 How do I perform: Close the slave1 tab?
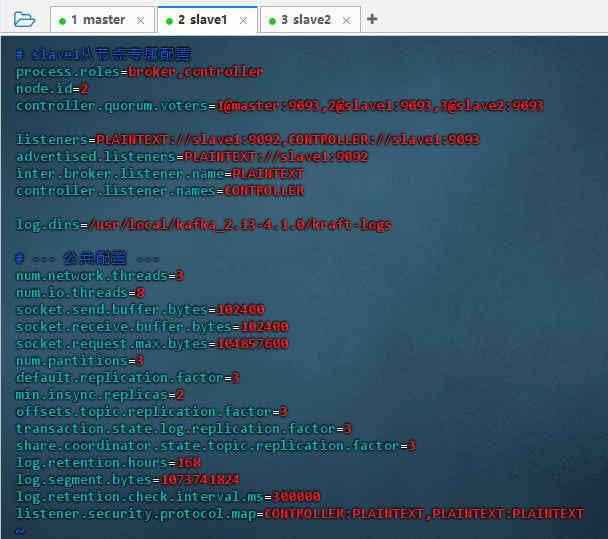click(244, 21)
